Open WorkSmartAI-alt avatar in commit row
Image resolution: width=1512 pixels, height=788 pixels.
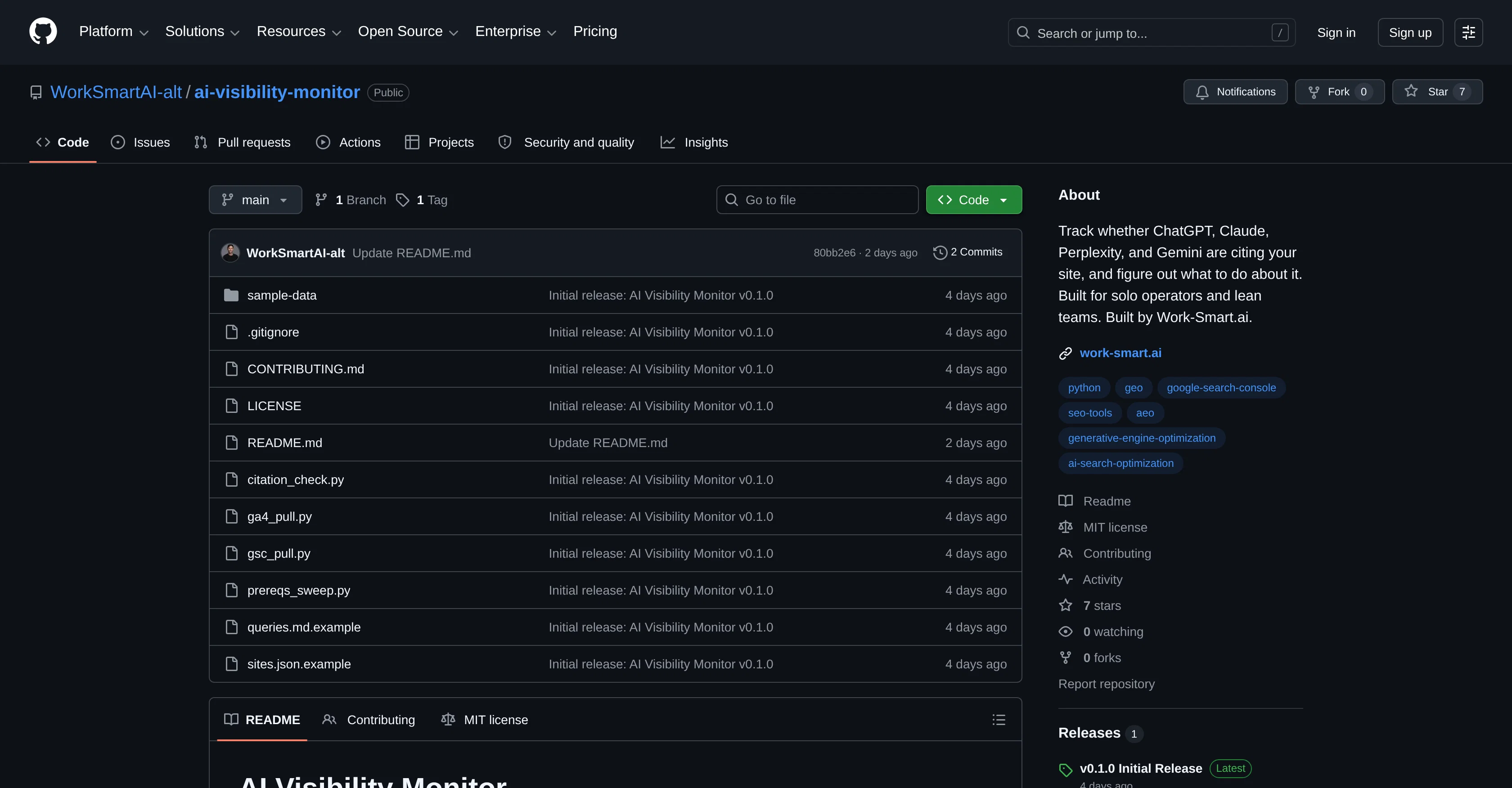(230, 252)
